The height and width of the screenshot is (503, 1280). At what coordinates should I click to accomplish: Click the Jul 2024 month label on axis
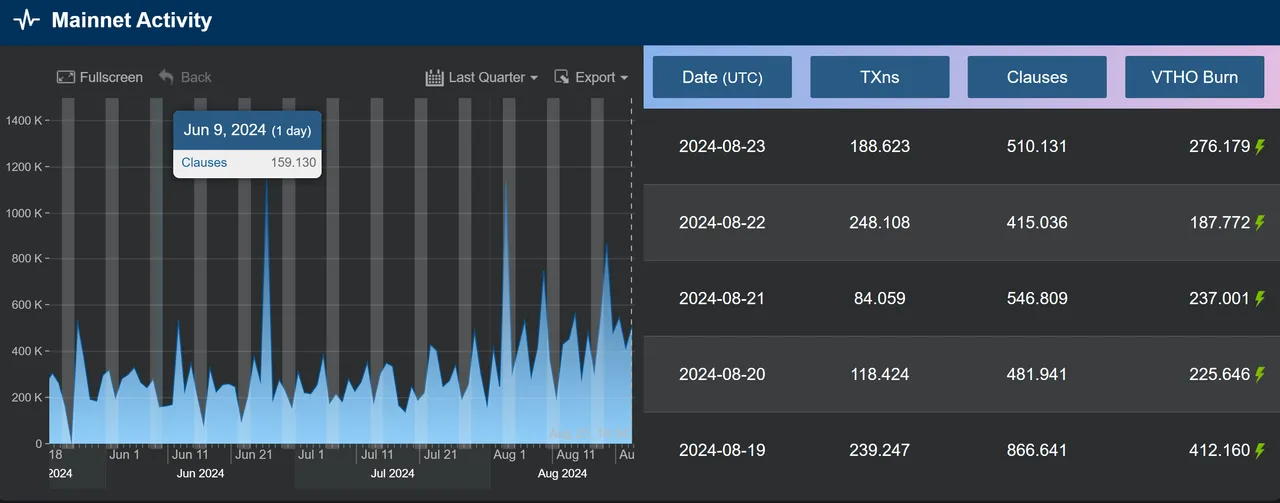click(x=392, y=473)
